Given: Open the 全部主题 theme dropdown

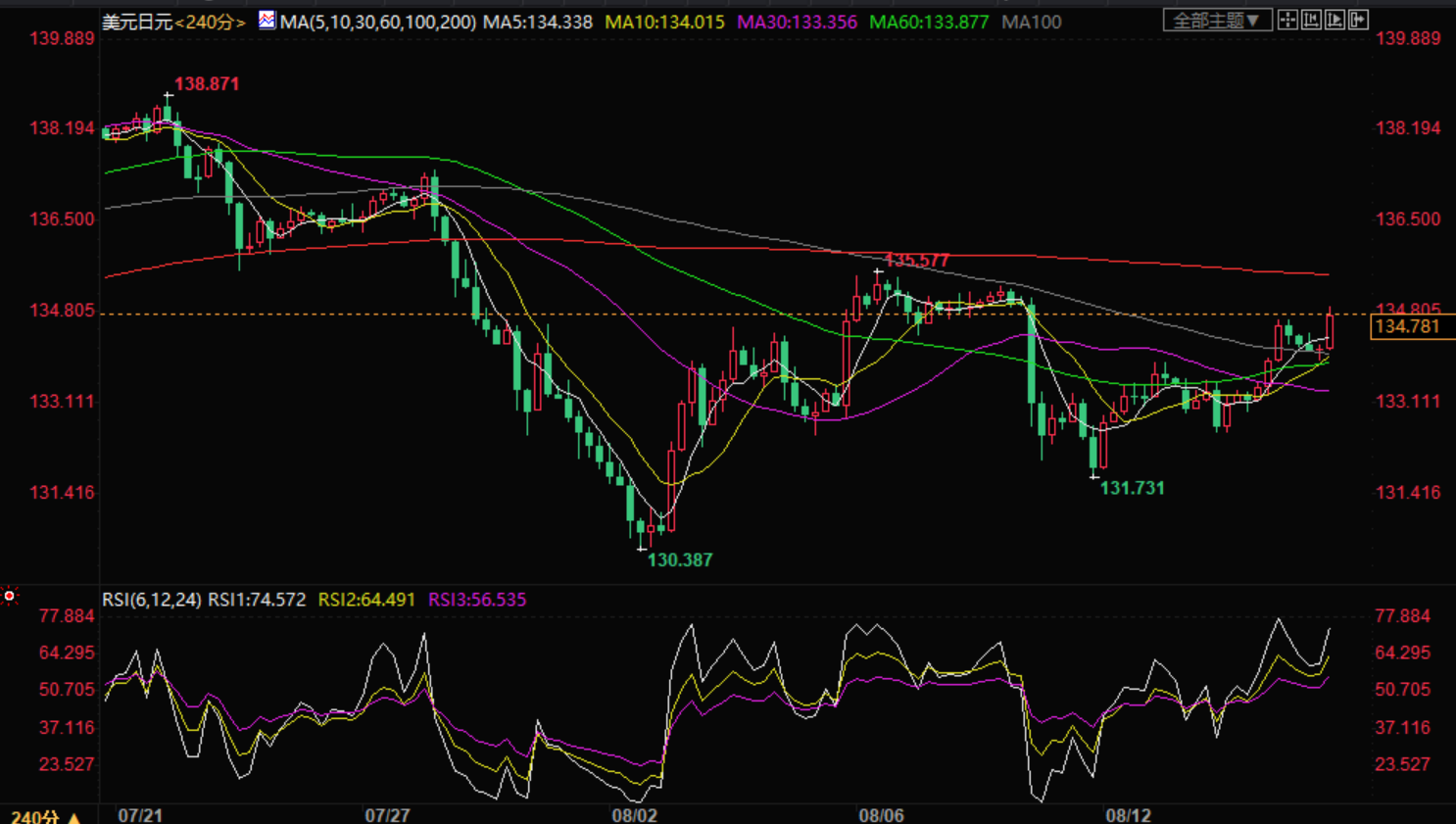Looking at the screenshot, I should [1217, 20].
